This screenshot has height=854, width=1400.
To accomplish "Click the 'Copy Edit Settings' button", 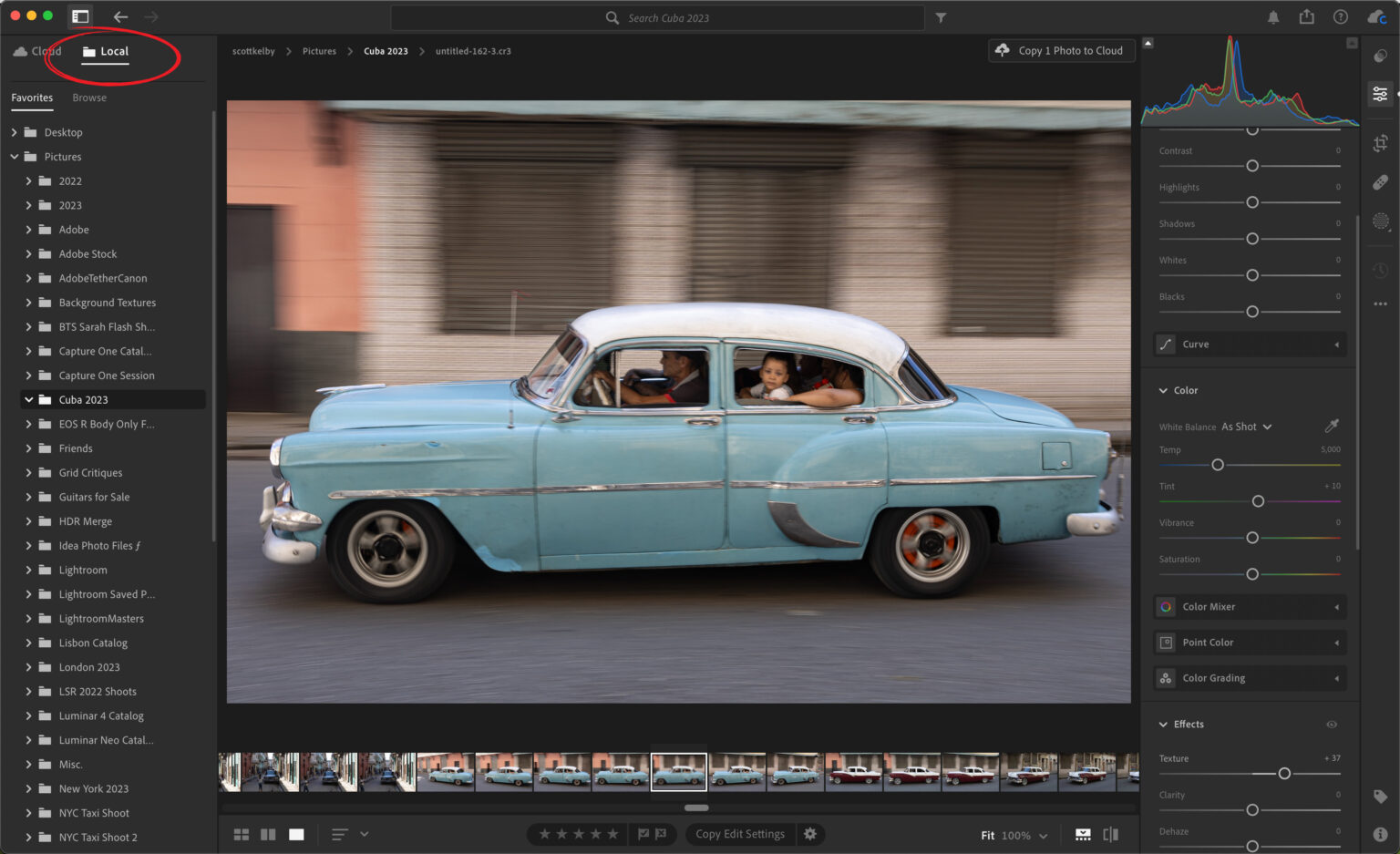I will (x=739, y=834).
